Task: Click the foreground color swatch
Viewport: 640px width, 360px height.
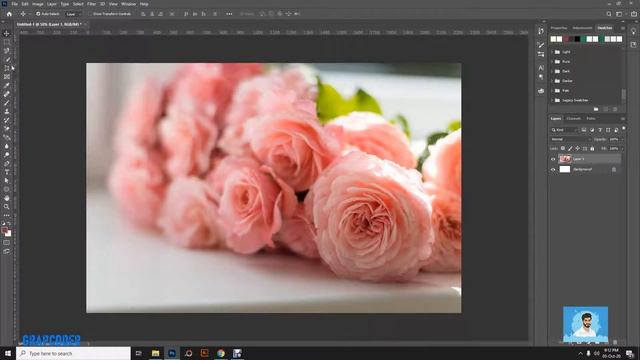Action: (x=4, y=231)
